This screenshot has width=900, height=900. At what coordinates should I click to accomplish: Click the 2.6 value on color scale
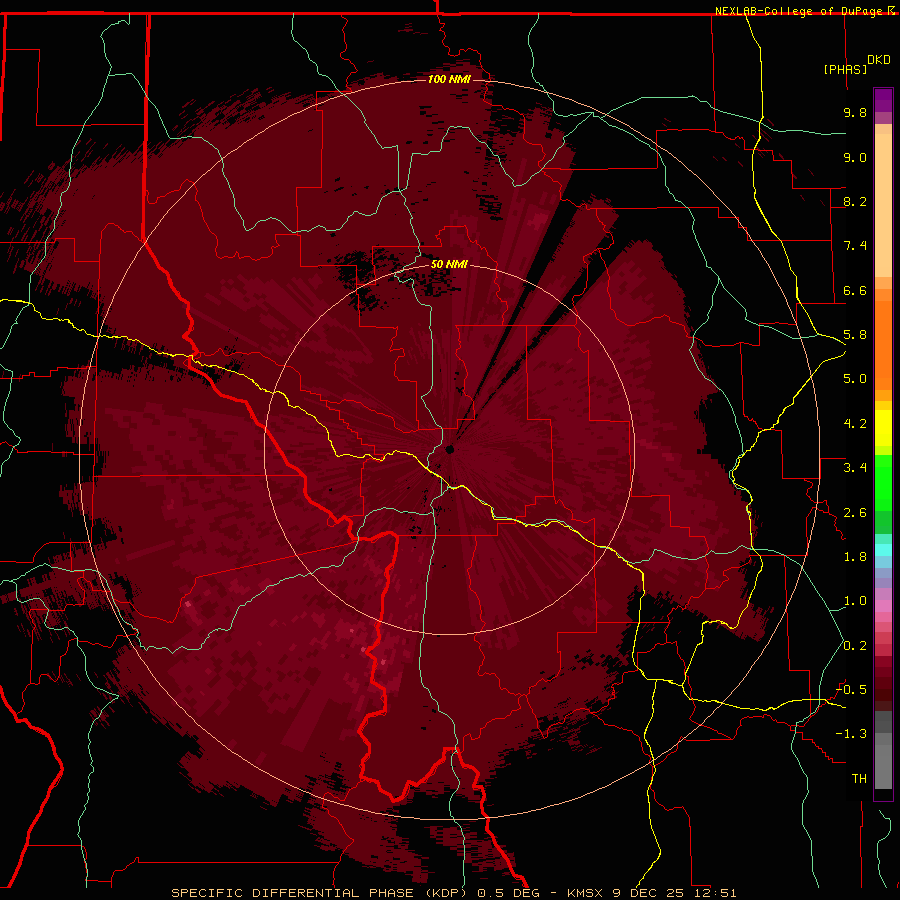point(855,513)
